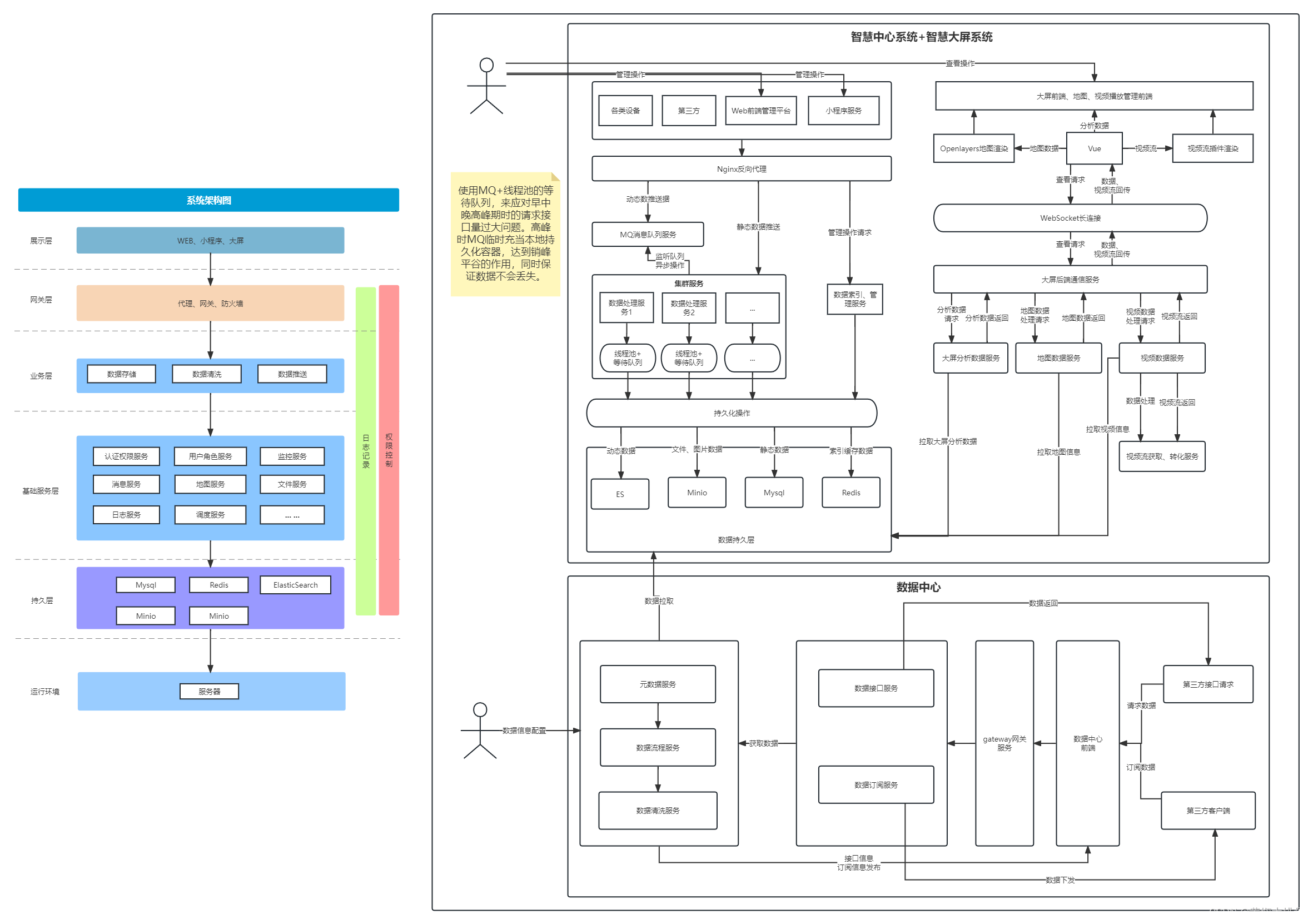
Task: Select the yellow MQ+线程池 sticky note
Action: pyautogui.click(x=505, y=234)
